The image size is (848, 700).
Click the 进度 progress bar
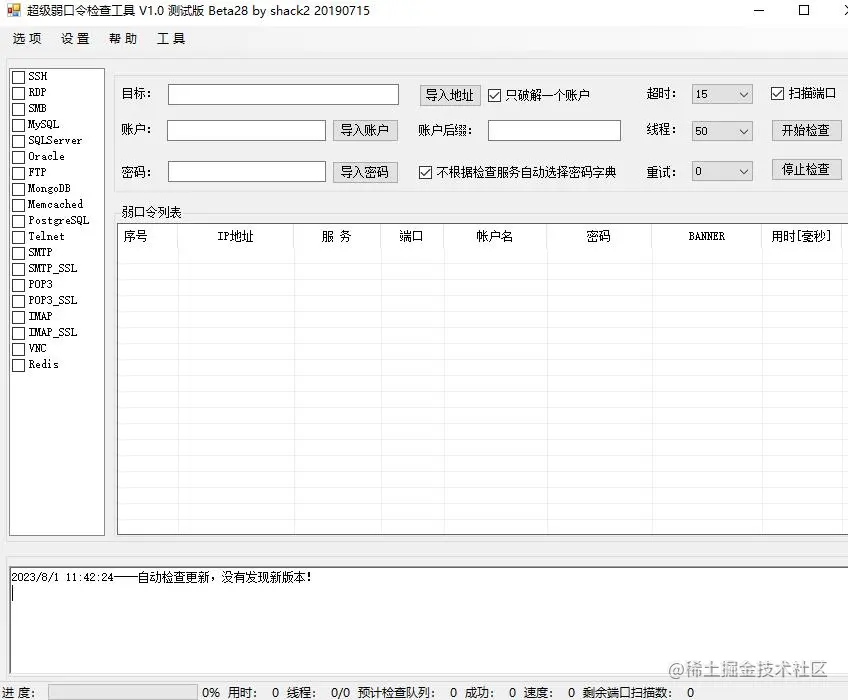(x=123, y=692)
